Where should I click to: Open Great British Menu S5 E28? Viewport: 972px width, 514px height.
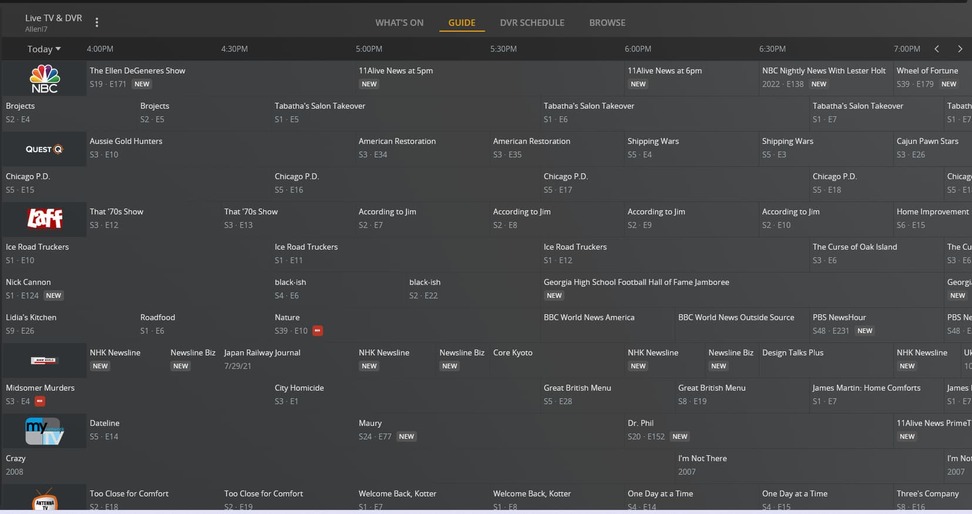pyautogui.click(x=608, y=396)
